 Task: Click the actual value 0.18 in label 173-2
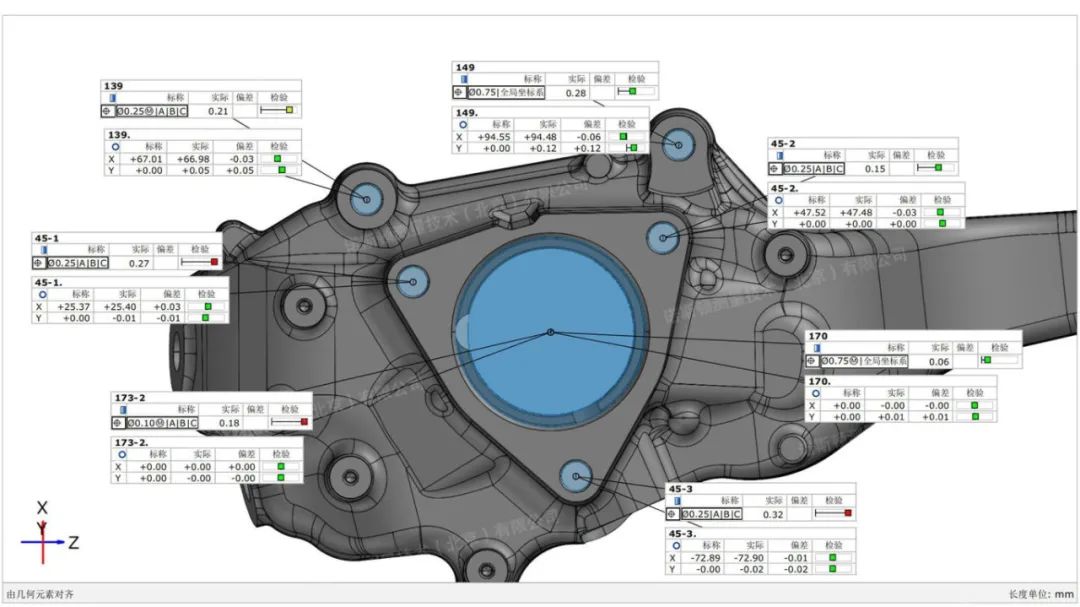229,423
